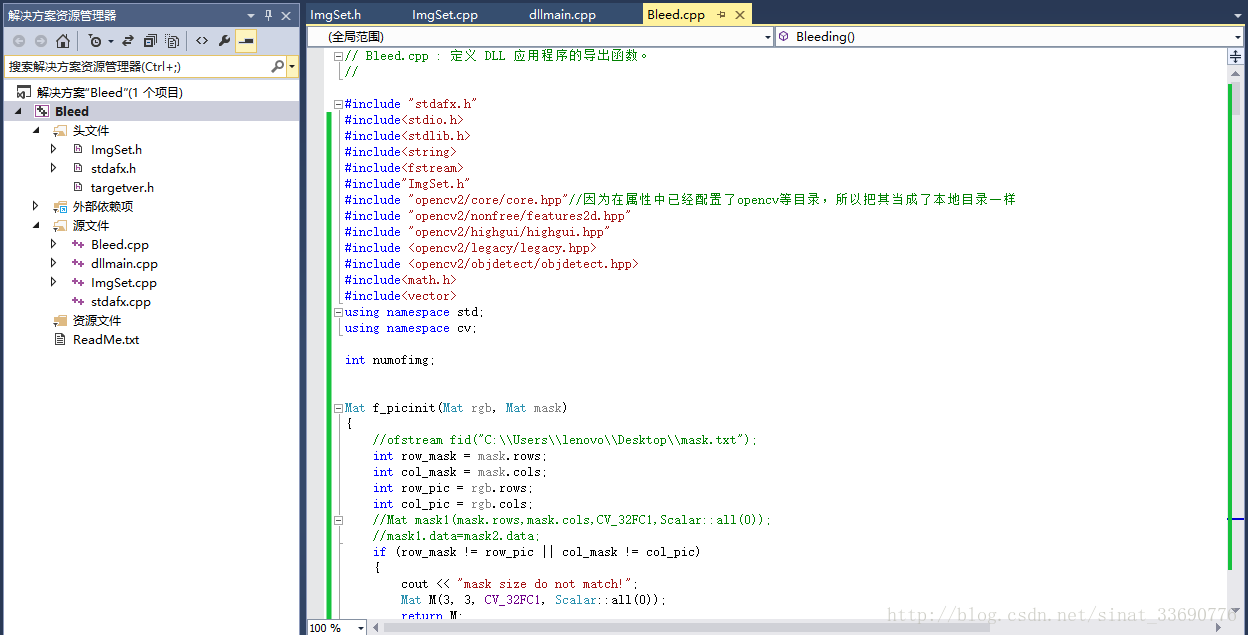Close the Solution Explorer panel
1248x635 pixels.
click(286, 15)
